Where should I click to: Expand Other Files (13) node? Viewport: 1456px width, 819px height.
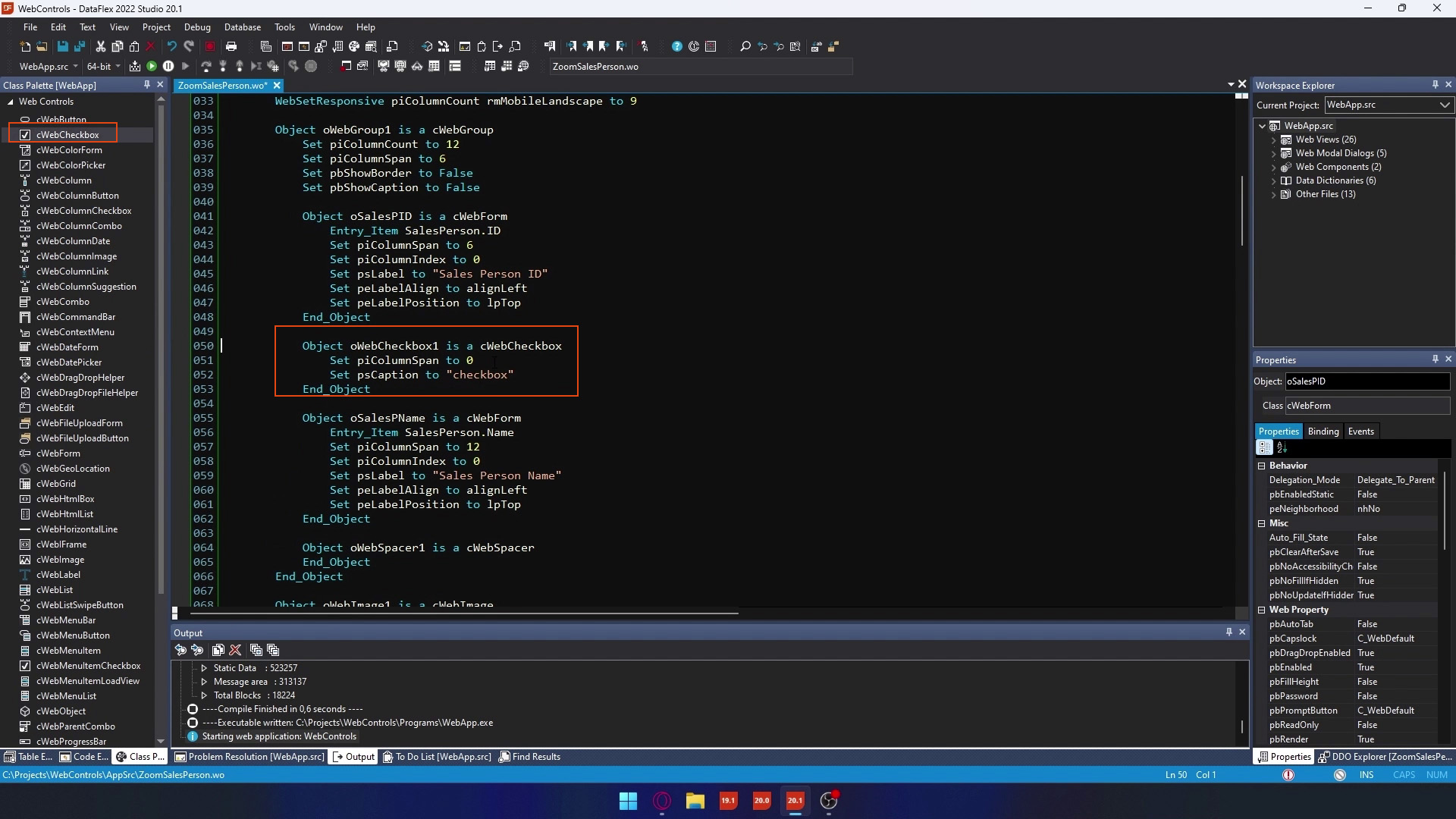point(1274,195)
